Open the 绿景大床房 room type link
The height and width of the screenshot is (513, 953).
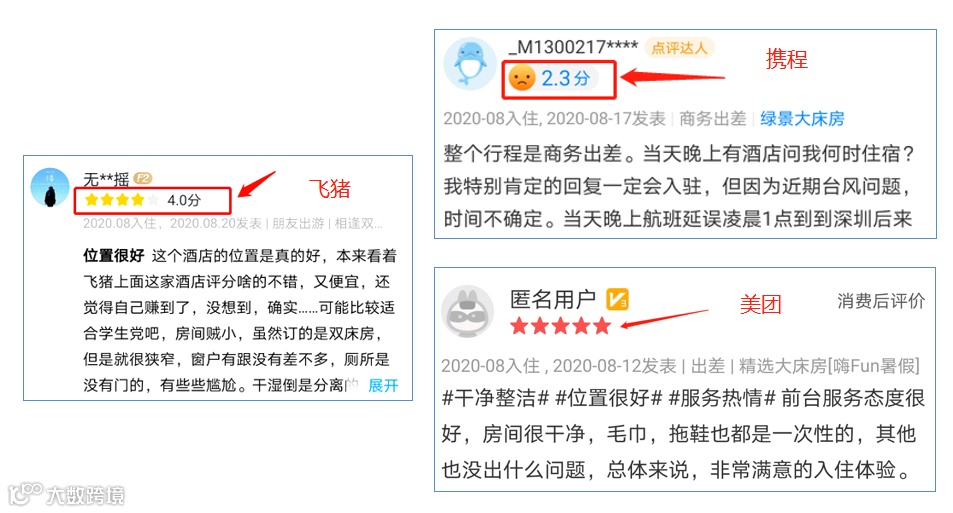click(802, 119)
